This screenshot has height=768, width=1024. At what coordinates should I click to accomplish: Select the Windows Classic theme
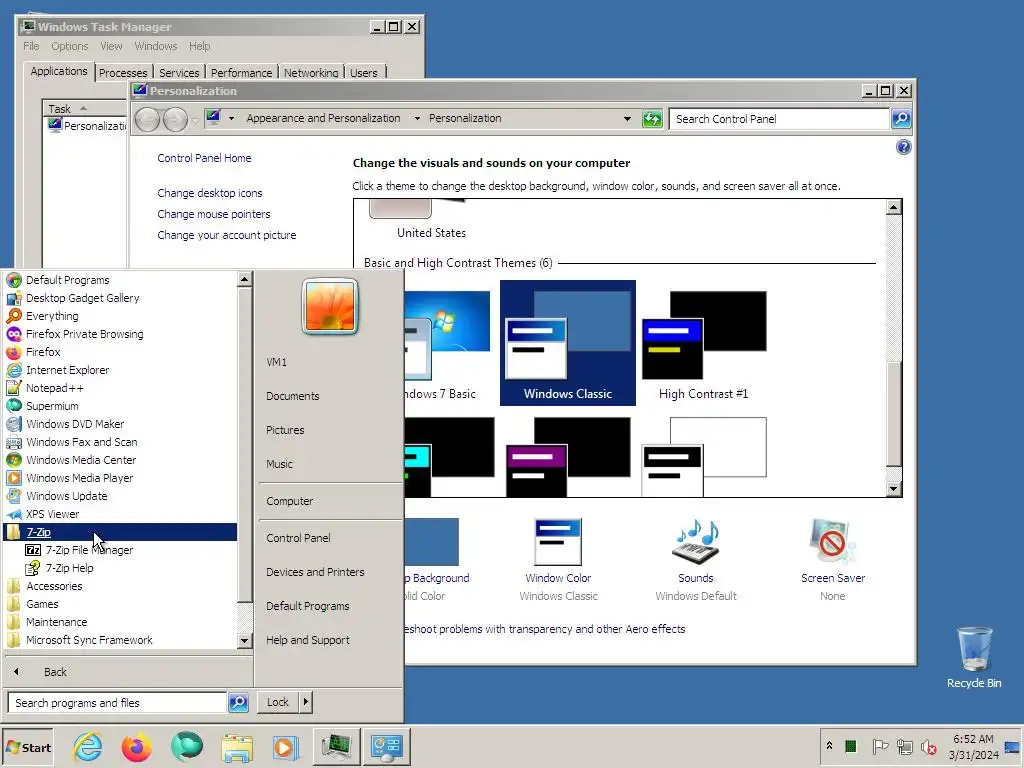tap(568, 343)
